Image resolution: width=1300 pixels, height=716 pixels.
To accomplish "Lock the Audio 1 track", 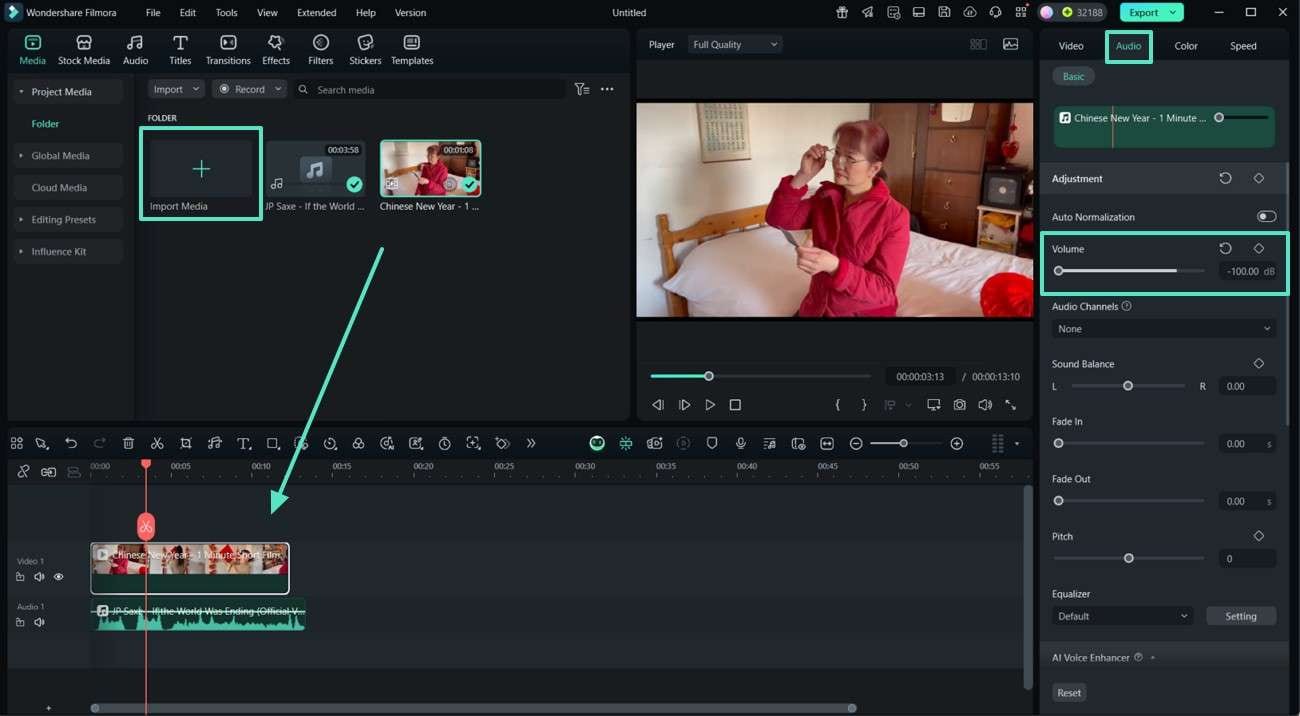I will (x=20, y=622).
